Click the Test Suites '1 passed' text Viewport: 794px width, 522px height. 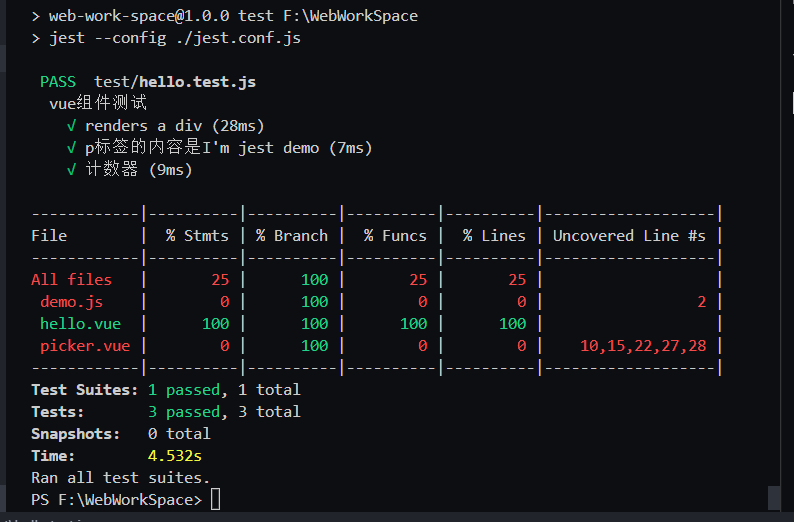(x=184, y=390)
